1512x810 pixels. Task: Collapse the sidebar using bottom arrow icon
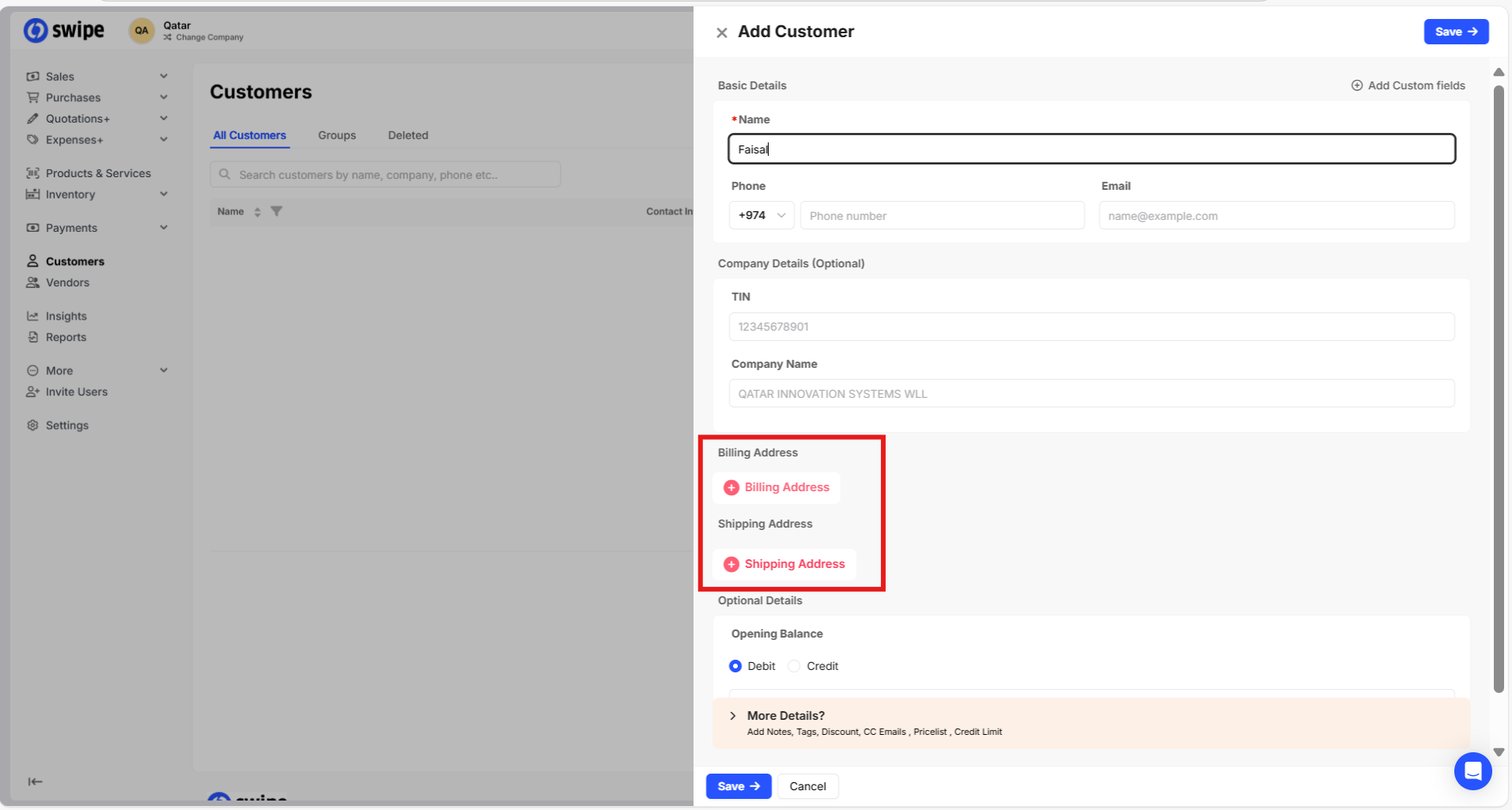[x=35, y=782]
